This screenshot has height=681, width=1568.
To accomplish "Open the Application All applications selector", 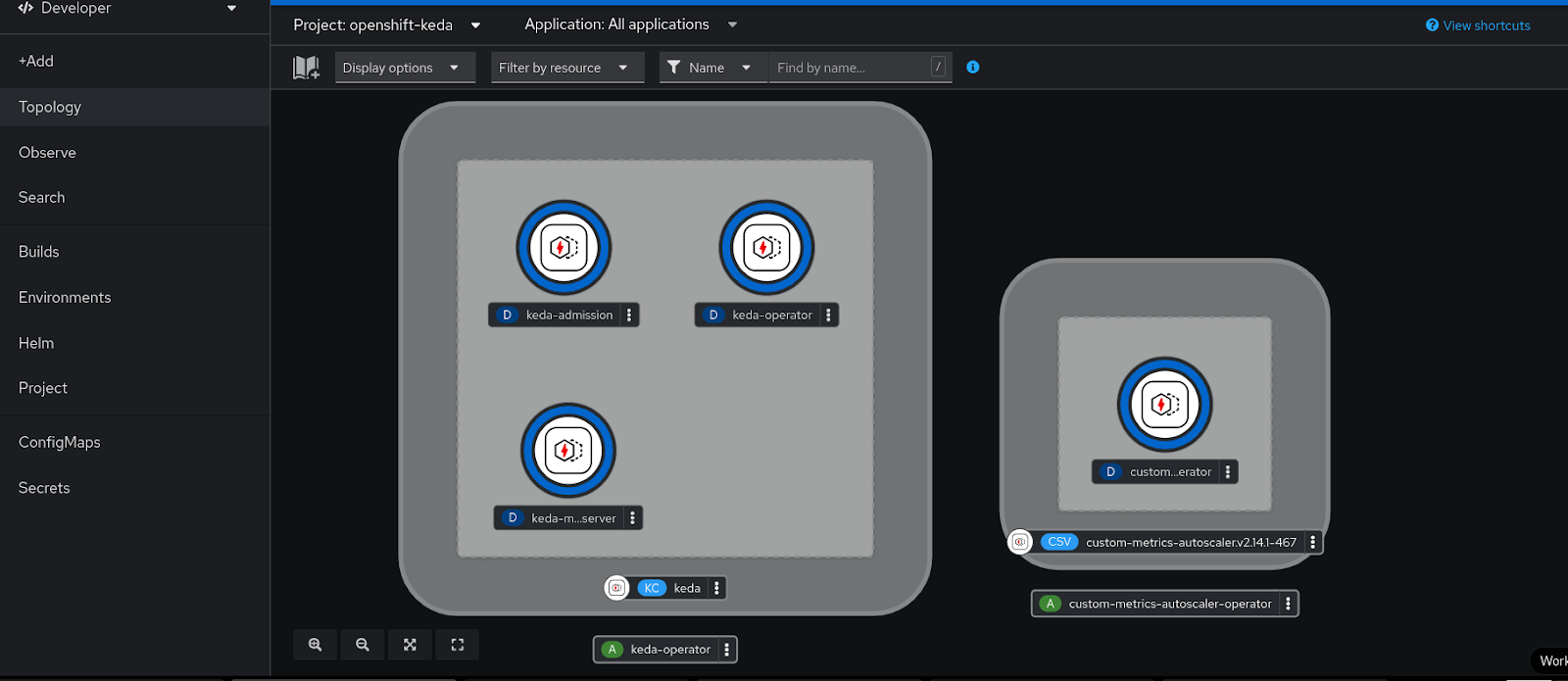I will [x=630, y=24].
